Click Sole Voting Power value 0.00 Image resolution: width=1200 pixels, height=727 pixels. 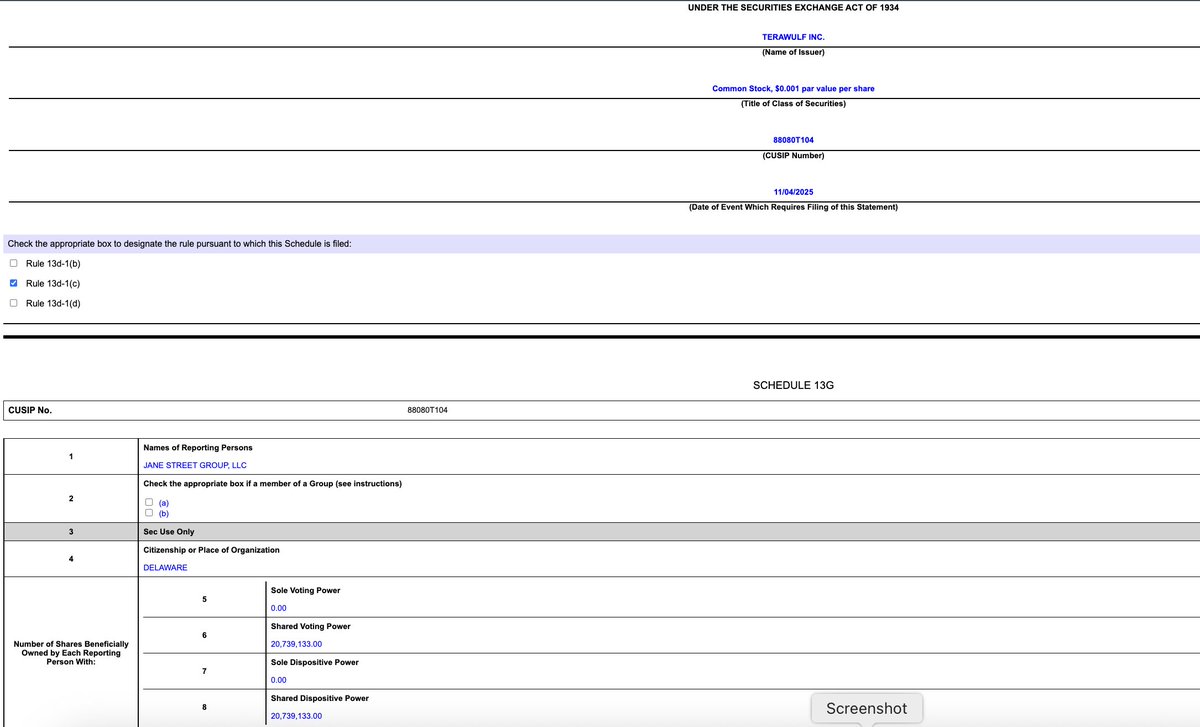coord(279,608)
